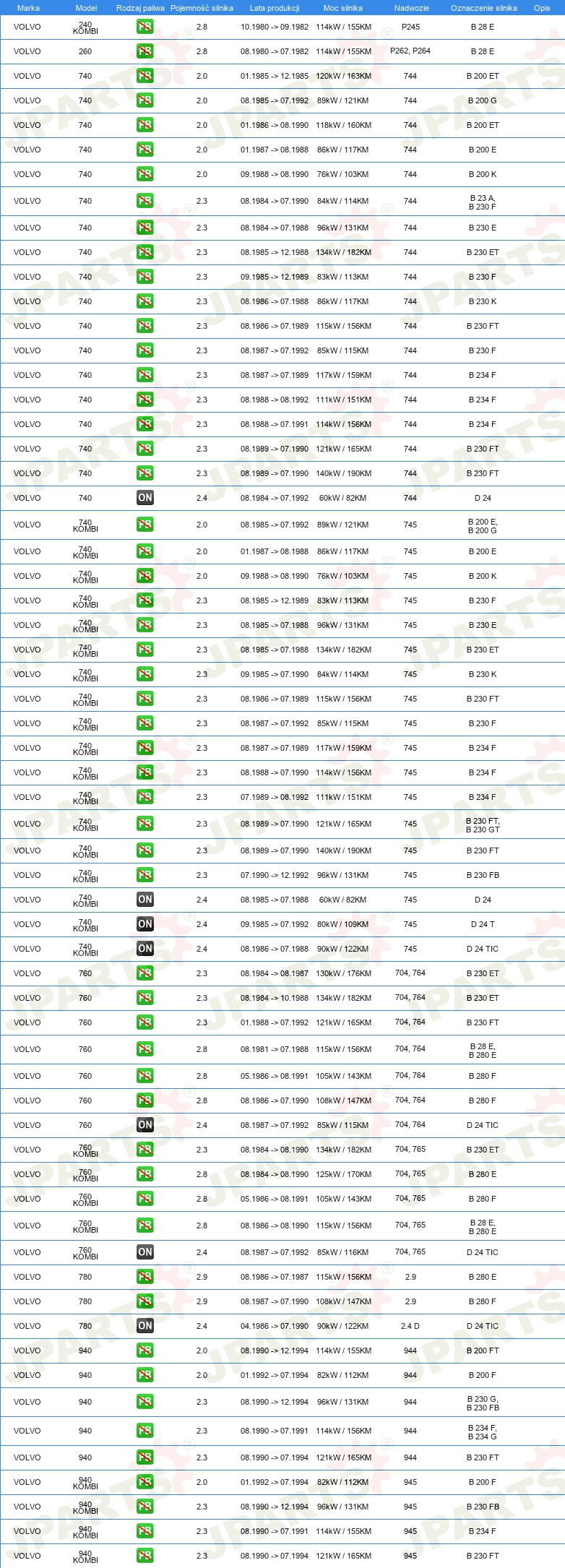Select the 07.1990 -> 12.1992 production years cell

pos(275,875)
